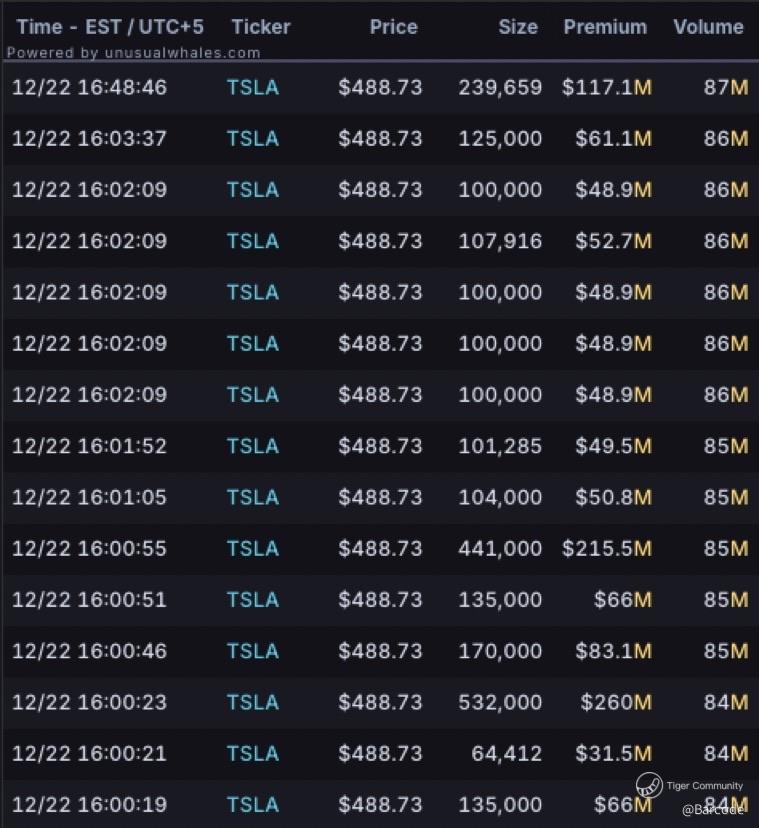
Task: Click TSLA ticker in the 16:03:37 row
Action: click(253, 139)
